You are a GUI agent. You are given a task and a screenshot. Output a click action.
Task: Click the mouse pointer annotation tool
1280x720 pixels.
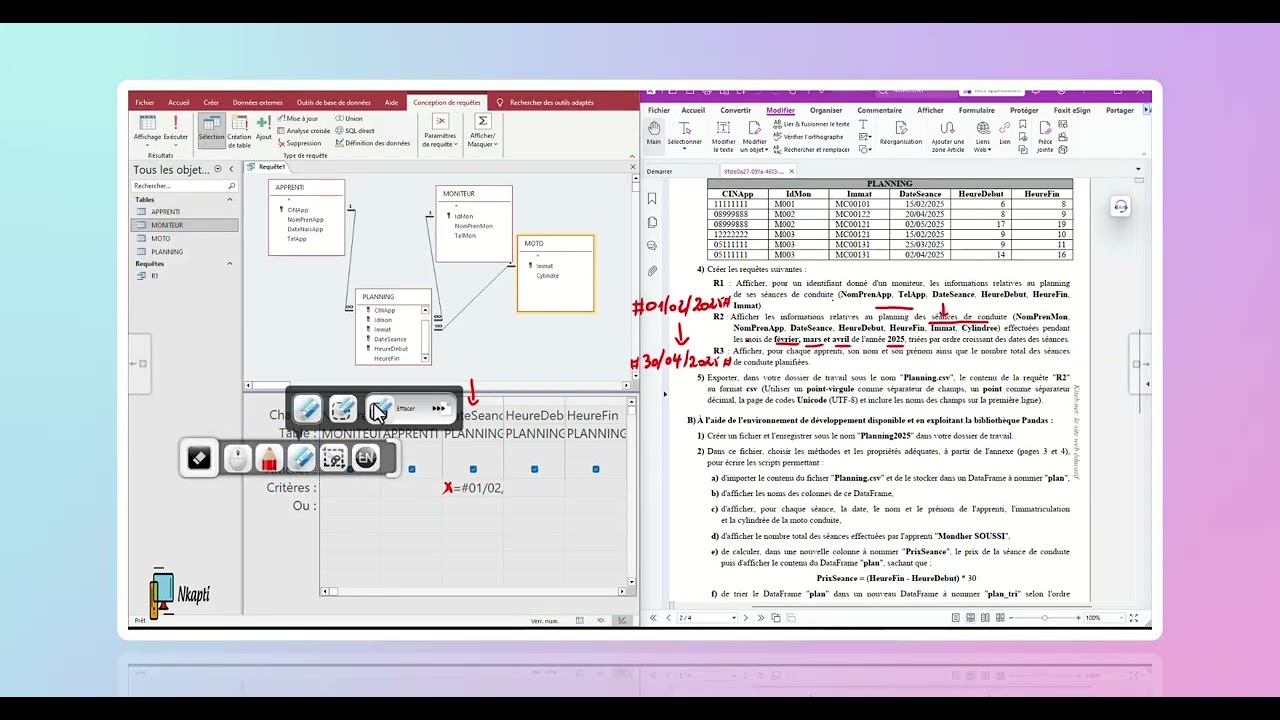(237, 458)
